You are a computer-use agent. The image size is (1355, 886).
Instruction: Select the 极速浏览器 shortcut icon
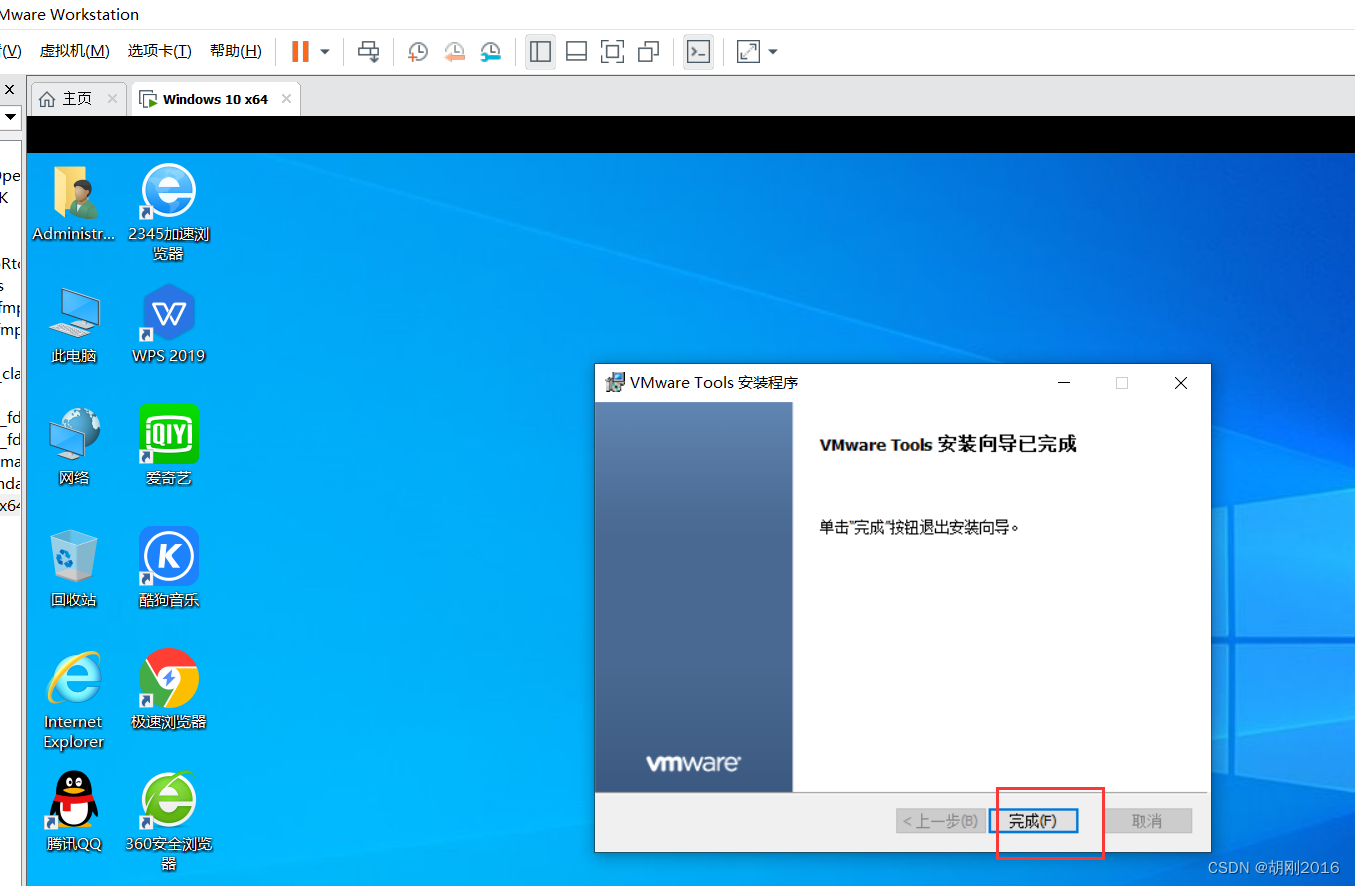[x=168, y=690]
